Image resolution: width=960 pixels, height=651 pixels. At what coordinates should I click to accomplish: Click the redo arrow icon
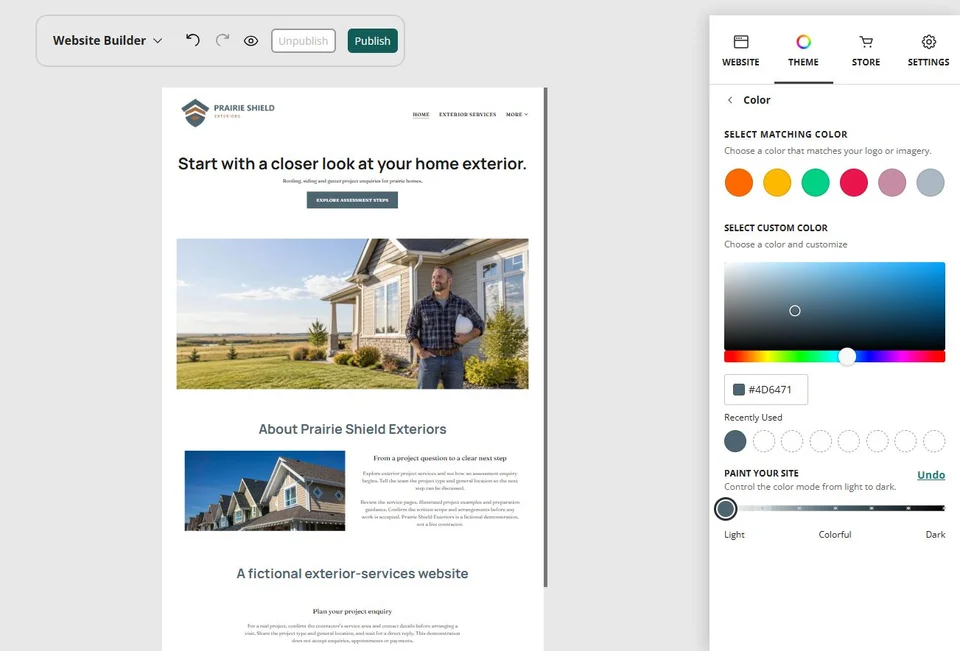coord(222,40)
